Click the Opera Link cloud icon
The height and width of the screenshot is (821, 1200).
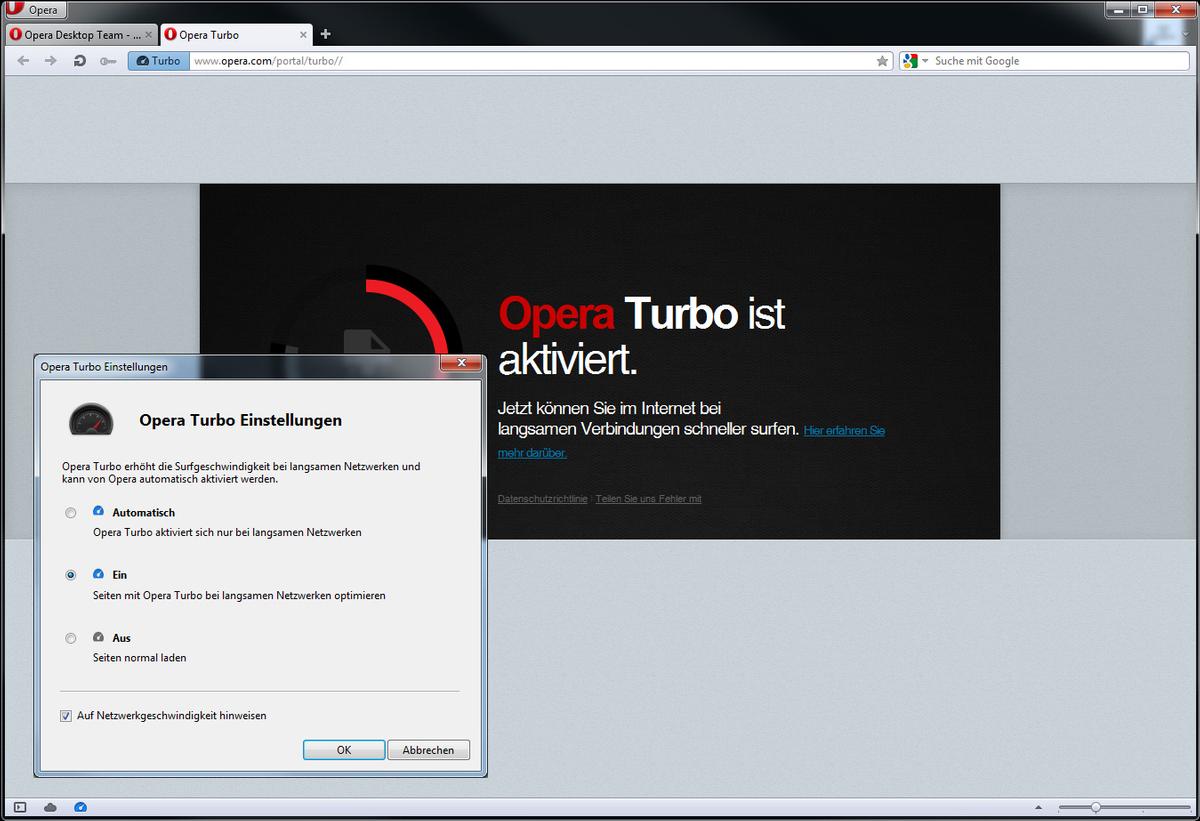coord(50,807)
